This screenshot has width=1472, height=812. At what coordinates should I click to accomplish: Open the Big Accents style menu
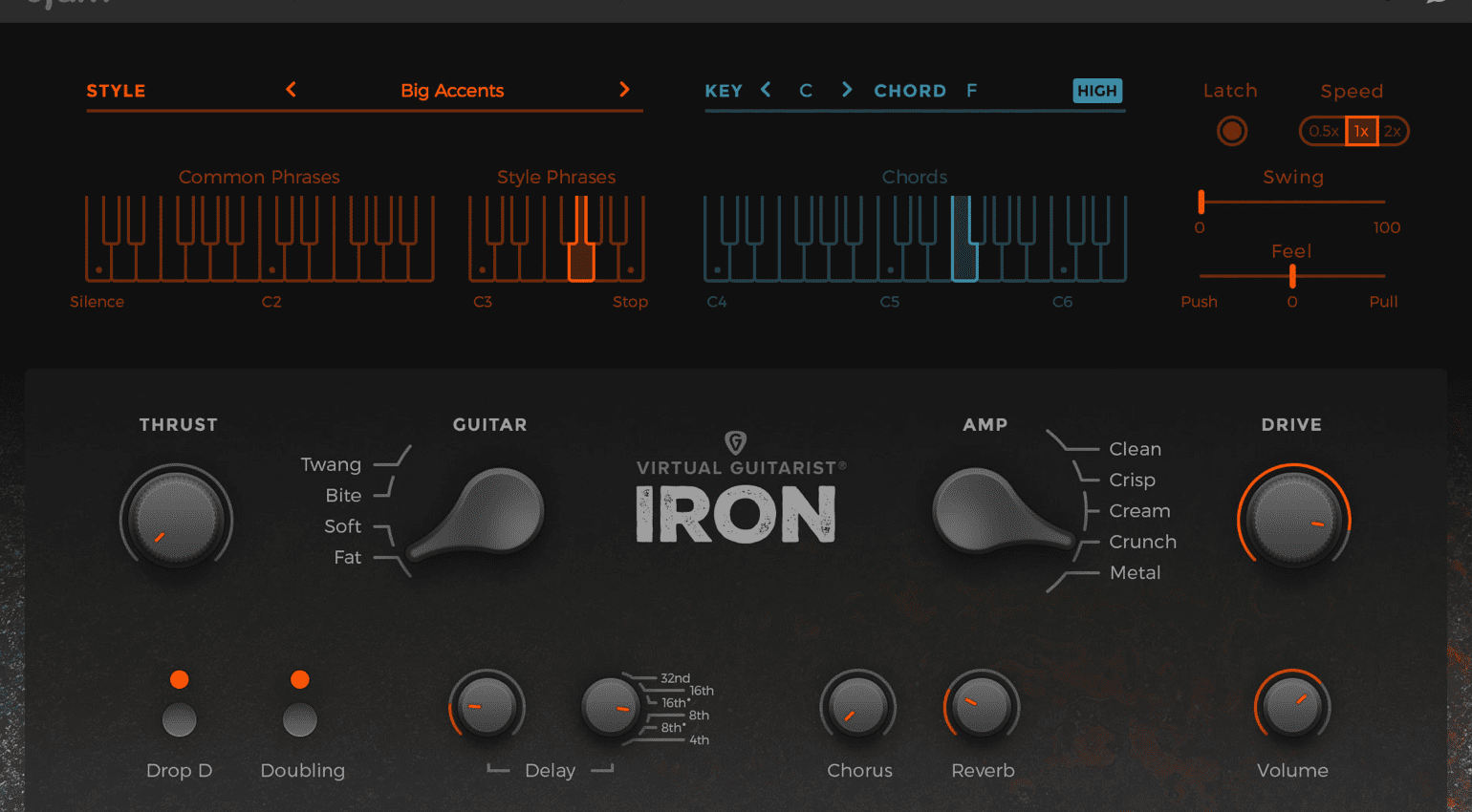(452, 91)
